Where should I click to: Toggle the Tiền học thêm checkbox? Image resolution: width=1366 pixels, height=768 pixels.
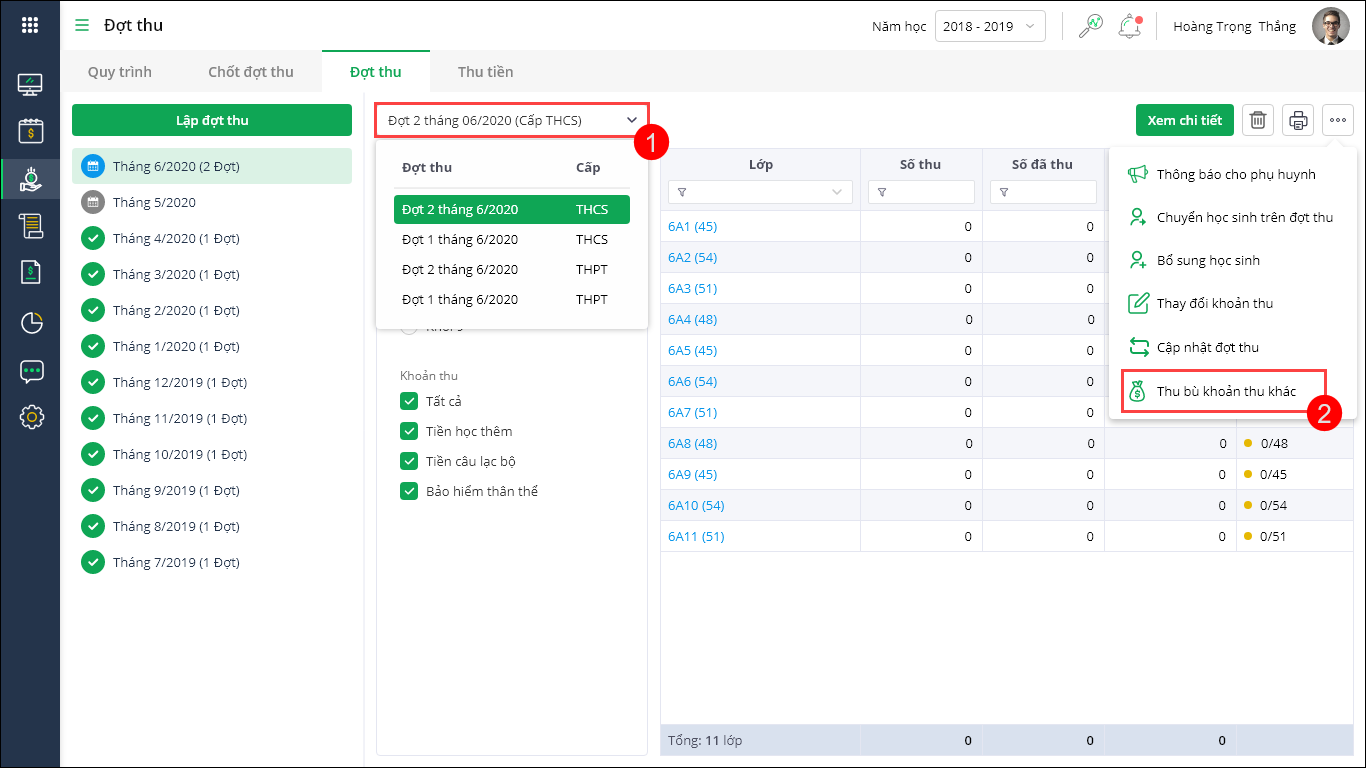pyautogui.click(x=408, y=431)
